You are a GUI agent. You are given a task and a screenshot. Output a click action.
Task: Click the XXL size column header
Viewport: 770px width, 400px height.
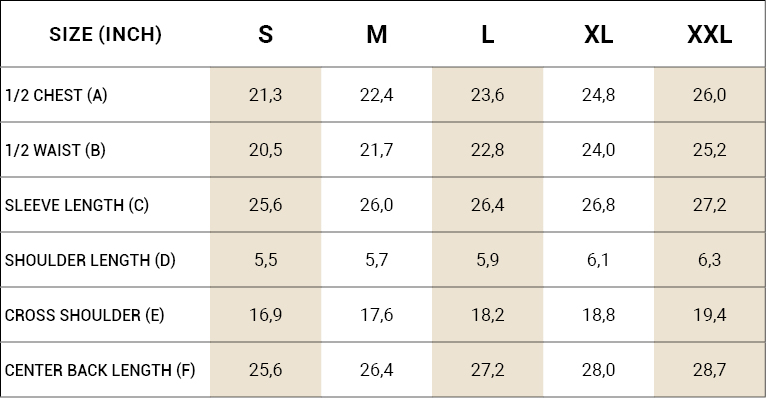click(709, 35)
